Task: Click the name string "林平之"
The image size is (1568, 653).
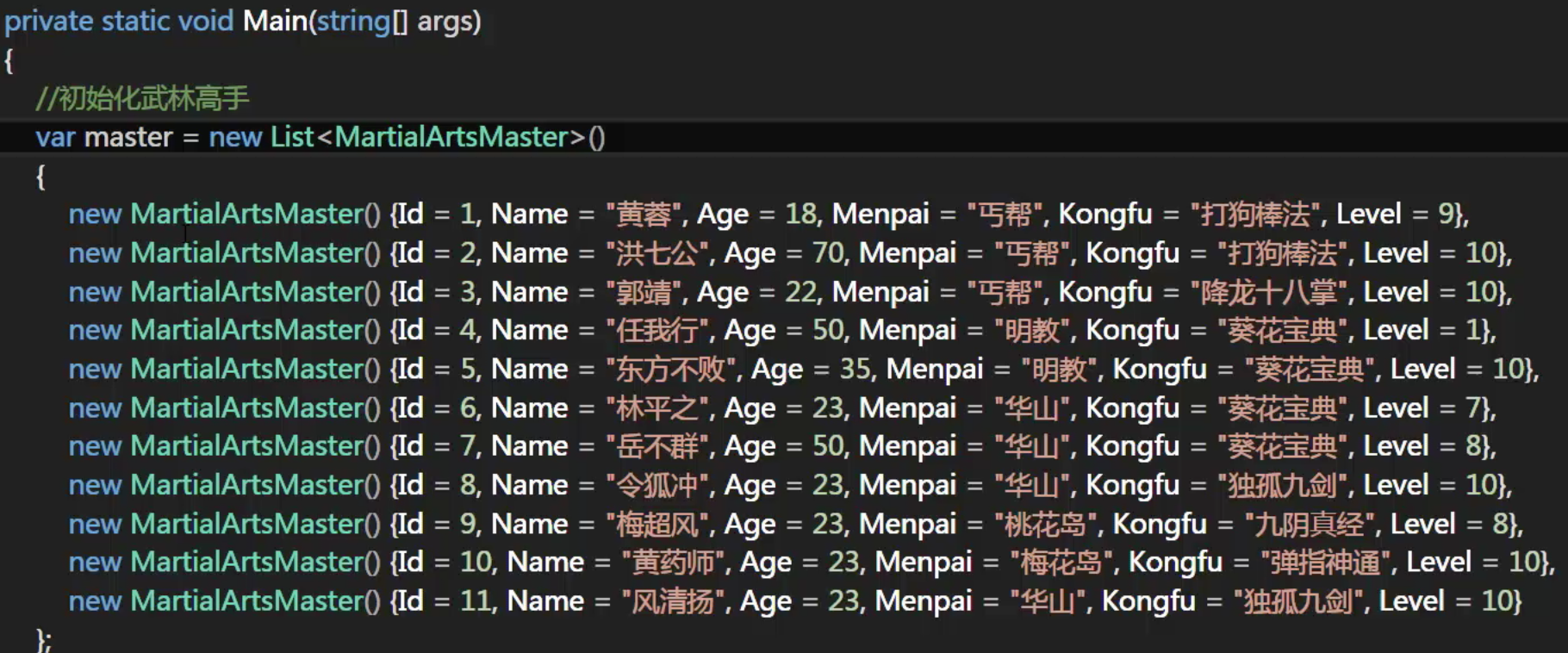Action: pos(658,408)
